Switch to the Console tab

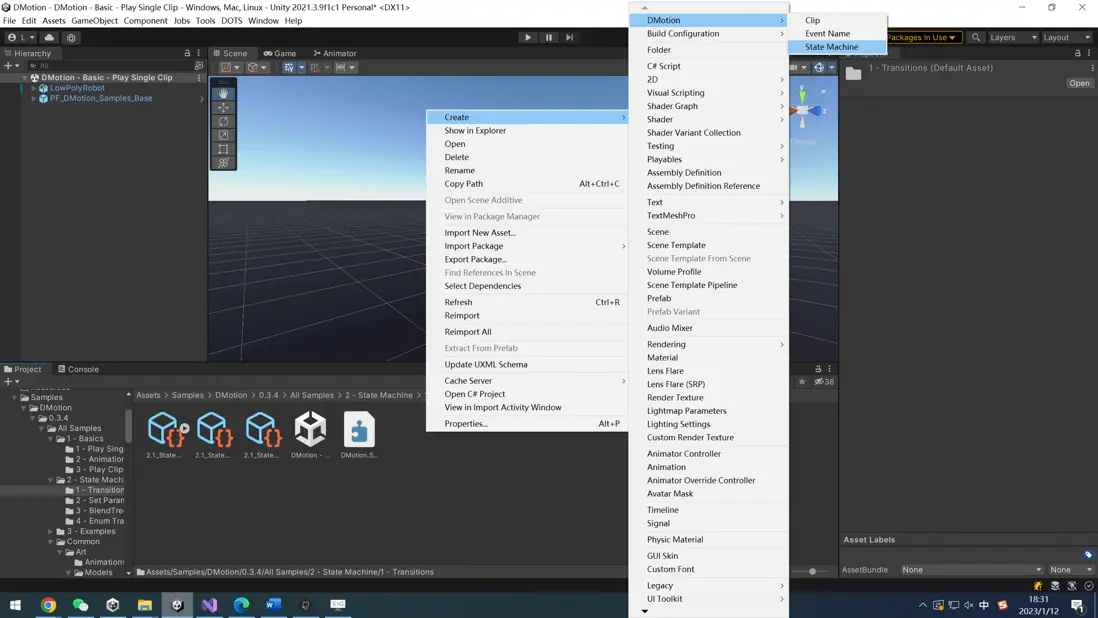[x=78, y=369]
